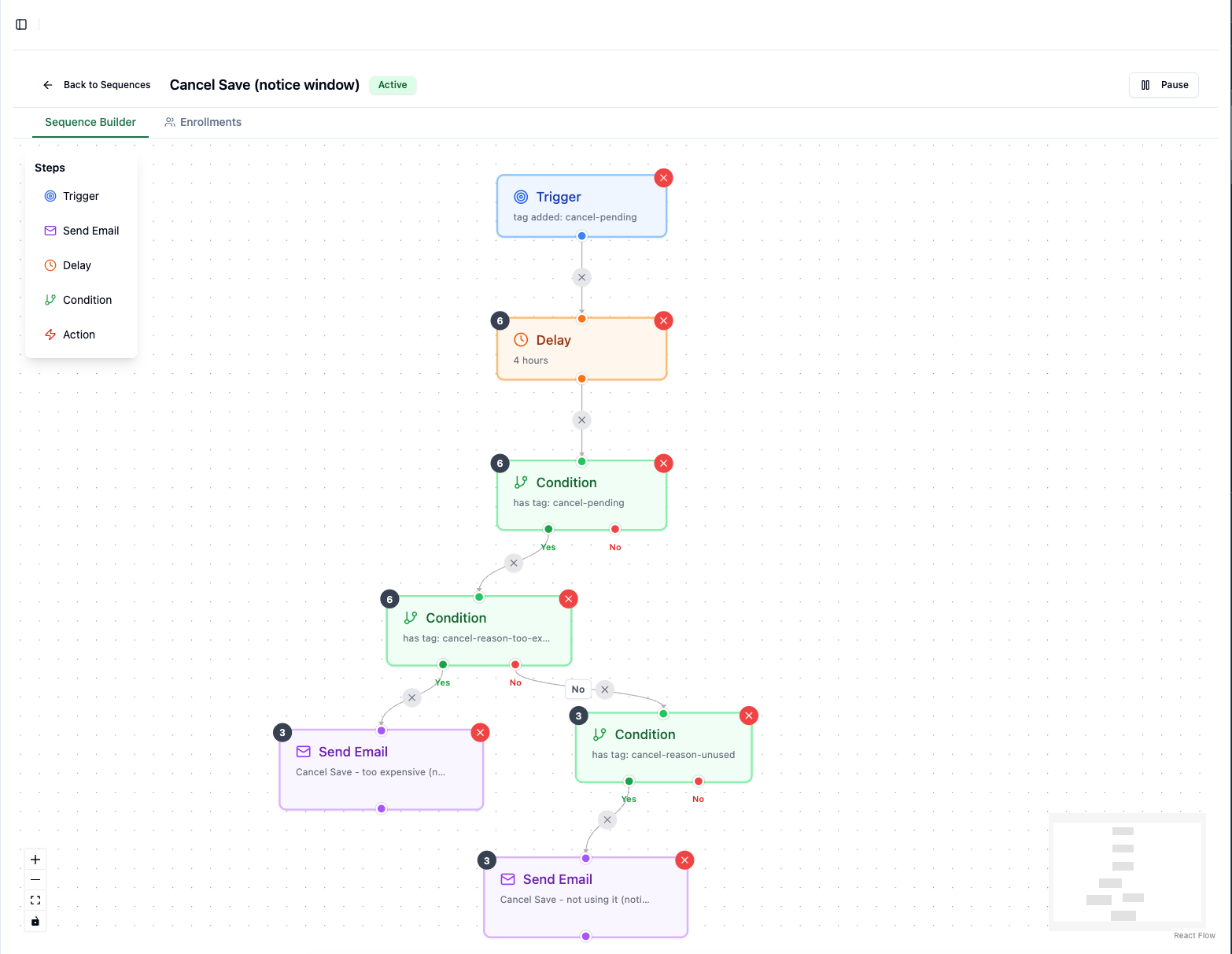Viewport: 1232px width, 954px height.
Task: Click the not using it email's bottom handle
Action: click(586, 936)
